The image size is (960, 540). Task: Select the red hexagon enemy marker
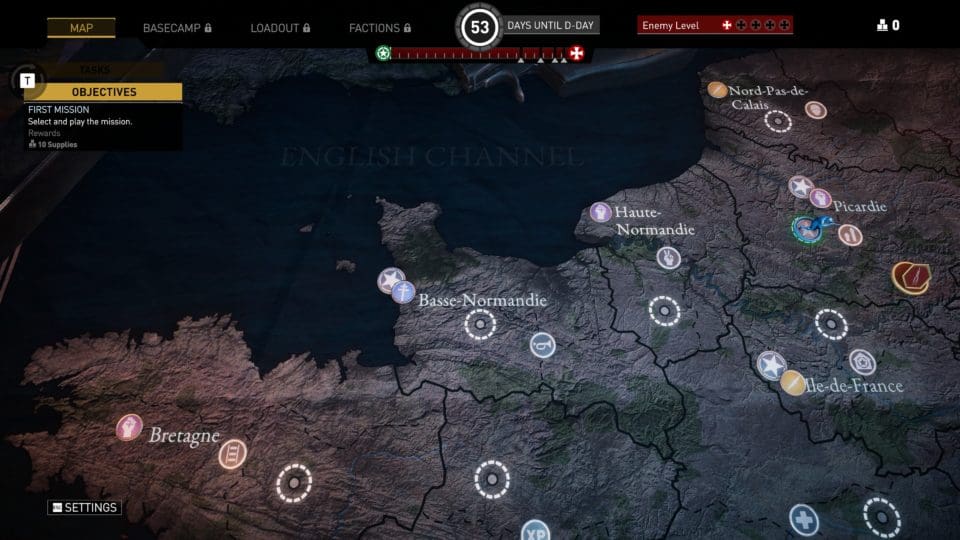910,277
